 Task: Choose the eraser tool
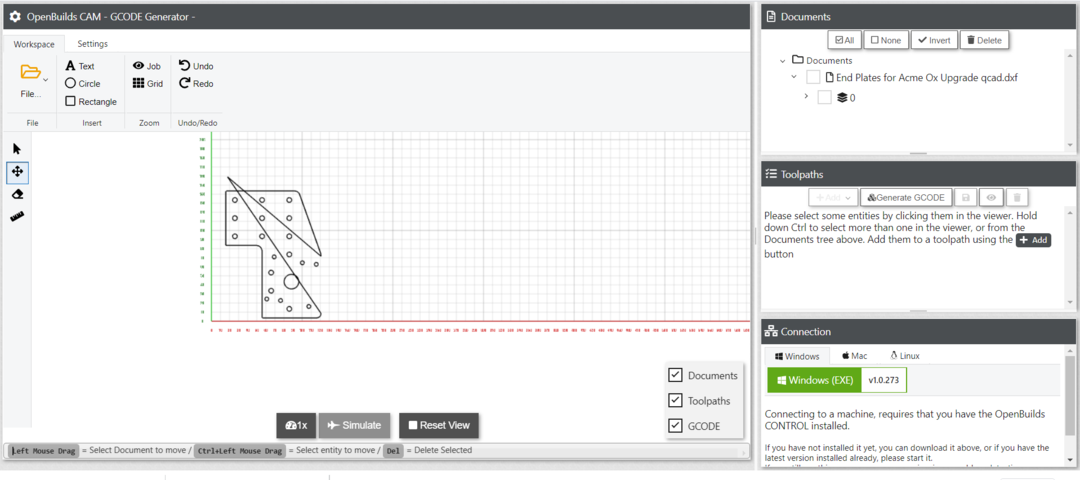(17, 194)
